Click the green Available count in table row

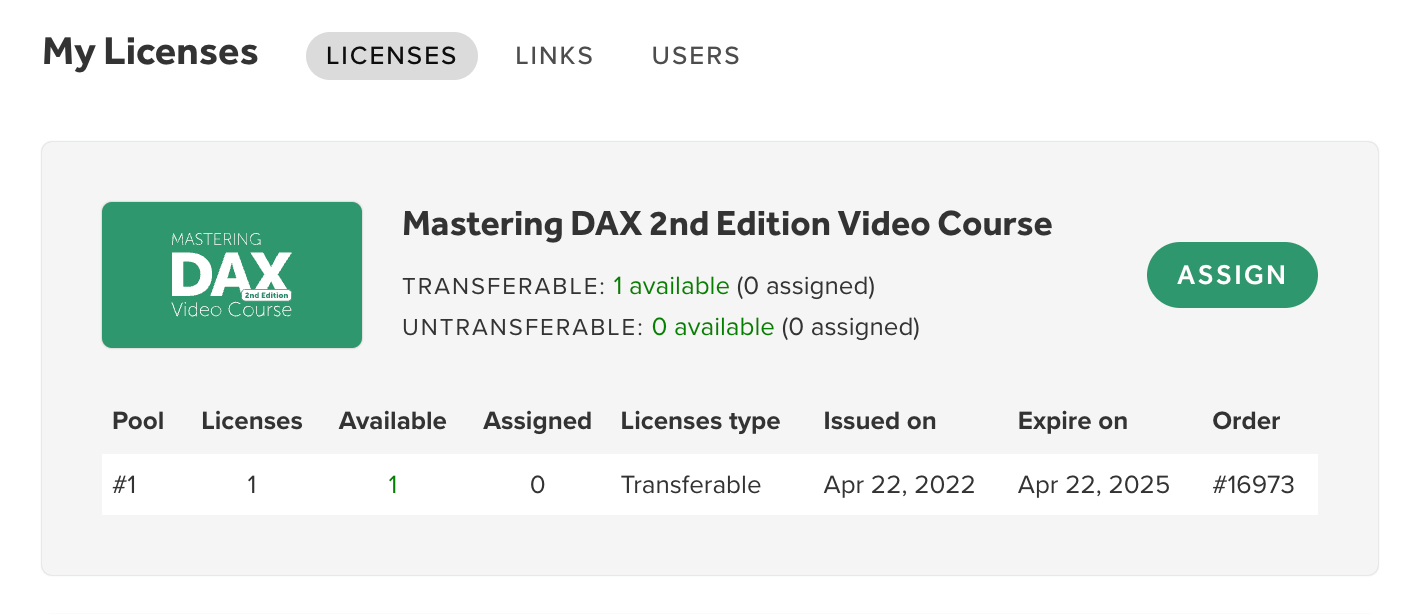[393, 485]
